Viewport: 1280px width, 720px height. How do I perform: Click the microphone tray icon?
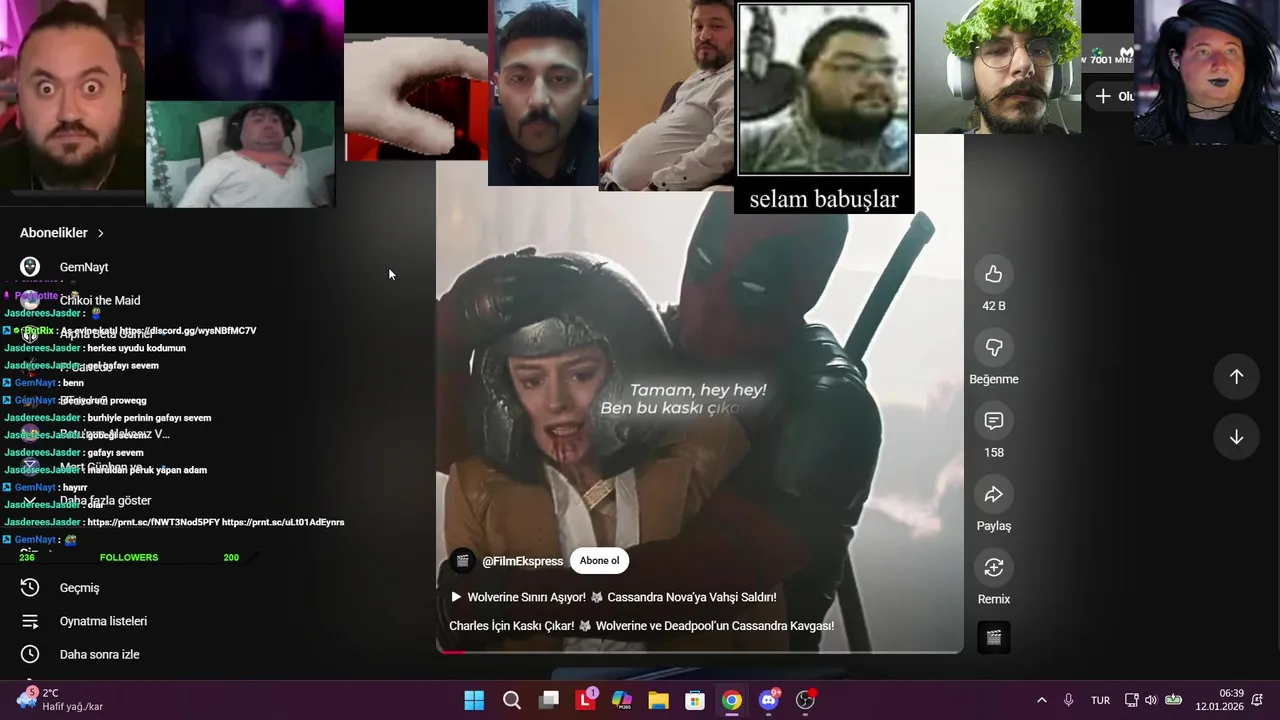1069,700
